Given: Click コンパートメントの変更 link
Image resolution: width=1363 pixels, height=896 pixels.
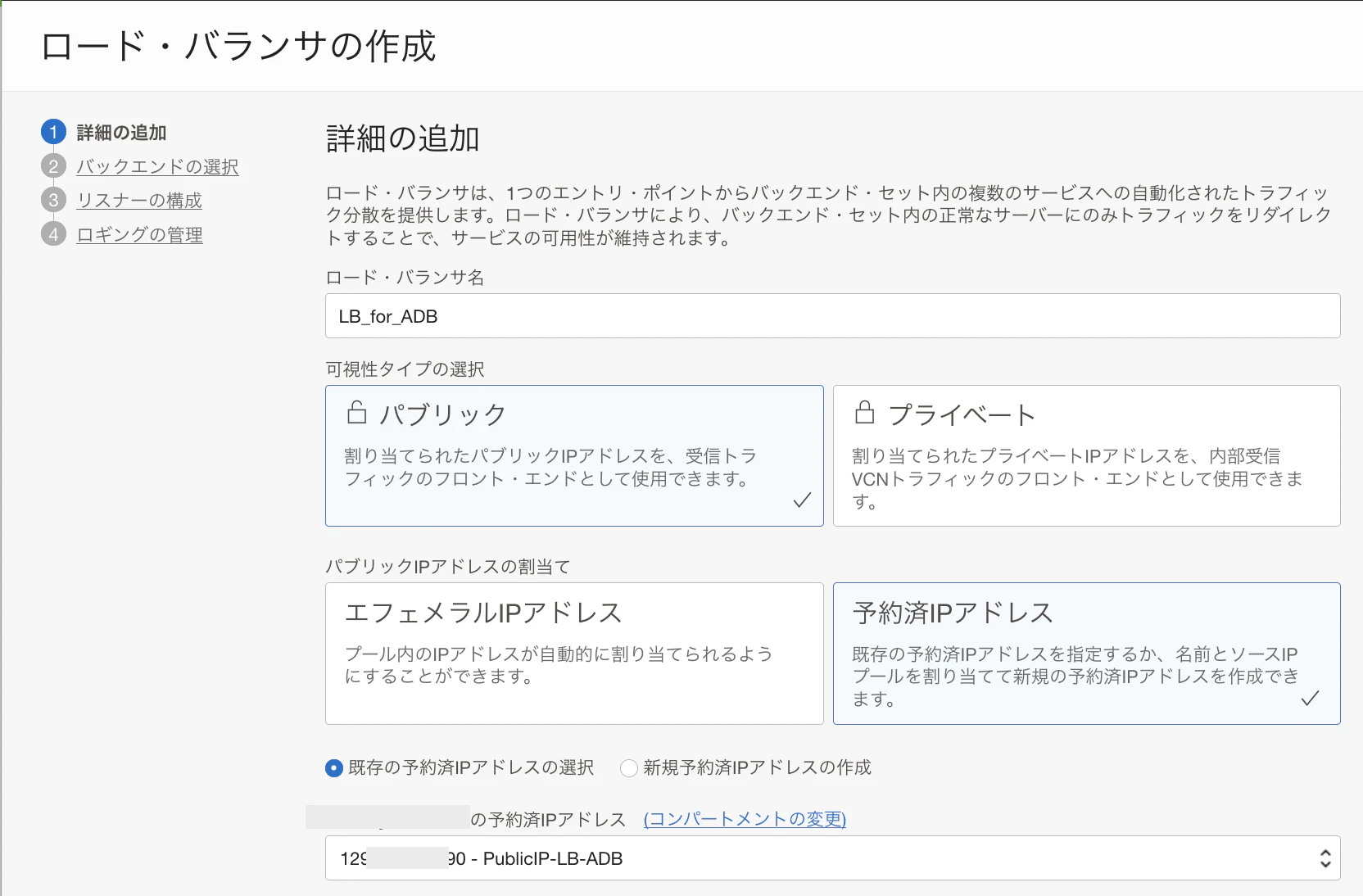Looking at the screenshot, I should point(745,819).
